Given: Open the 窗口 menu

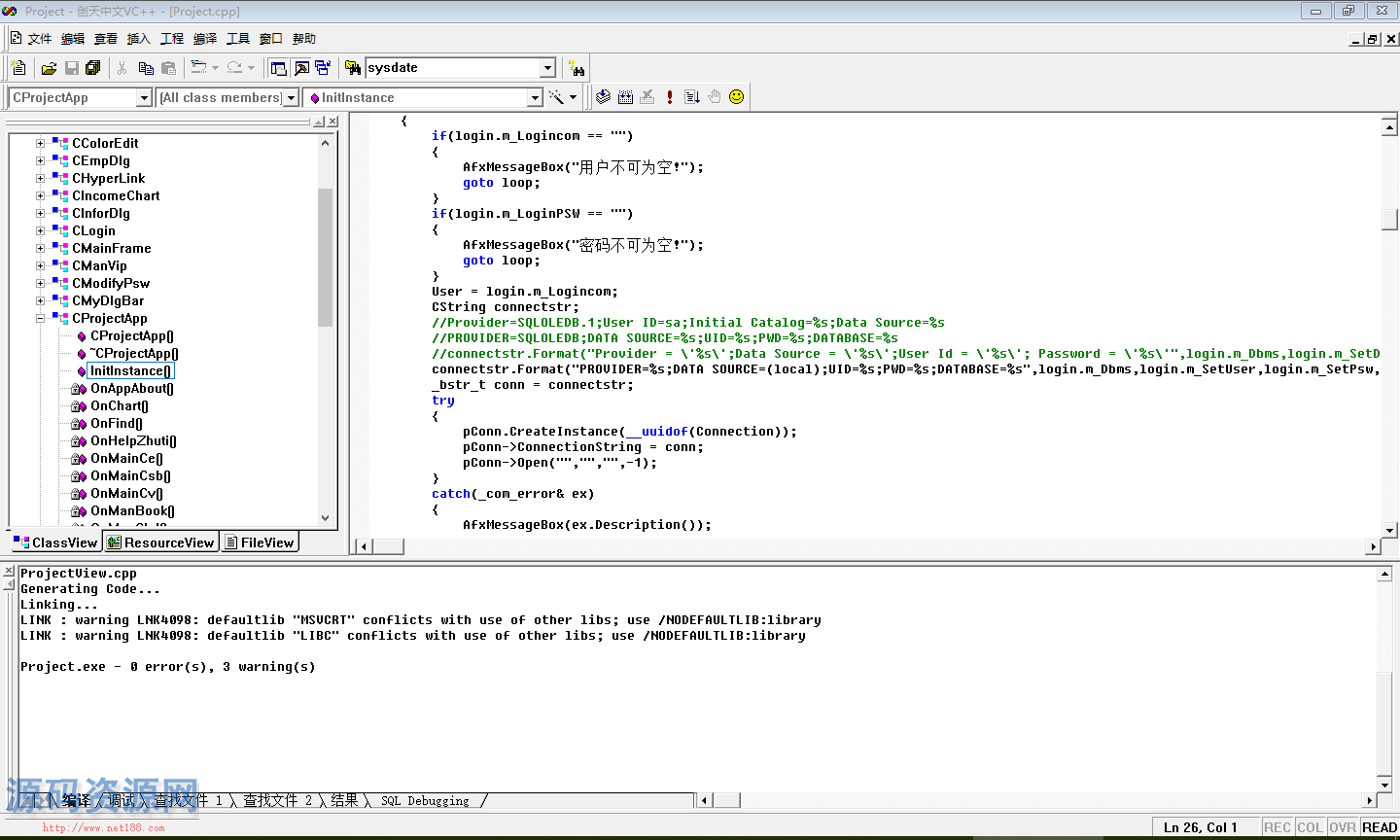Looking at the screenshot, I should pyautogui.click(x=271, y=39).
